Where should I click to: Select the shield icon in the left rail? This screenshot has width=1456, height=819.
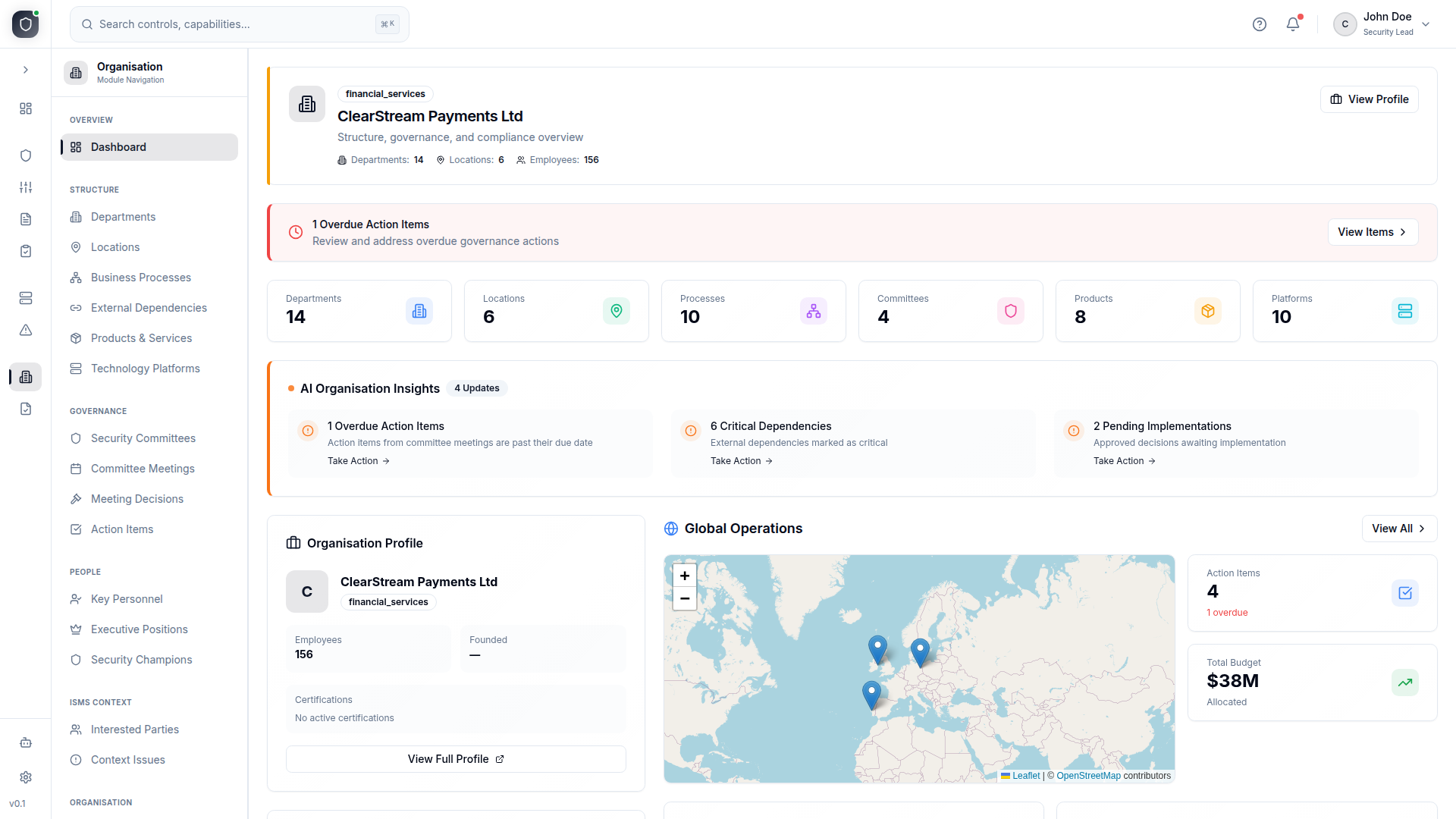point(25,155)
